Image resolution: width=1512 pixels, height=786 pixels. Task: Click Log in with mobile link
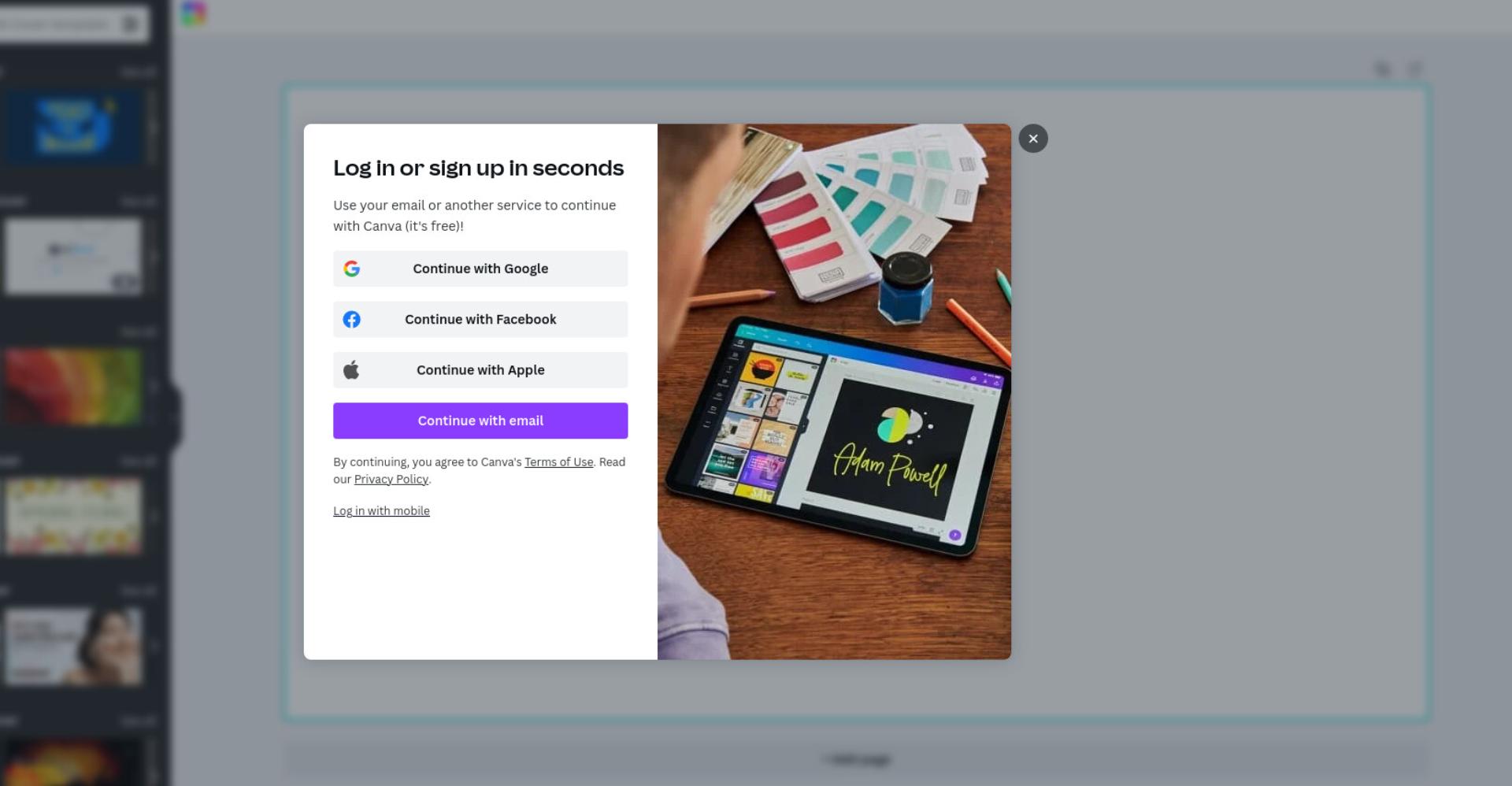[381, 511]
